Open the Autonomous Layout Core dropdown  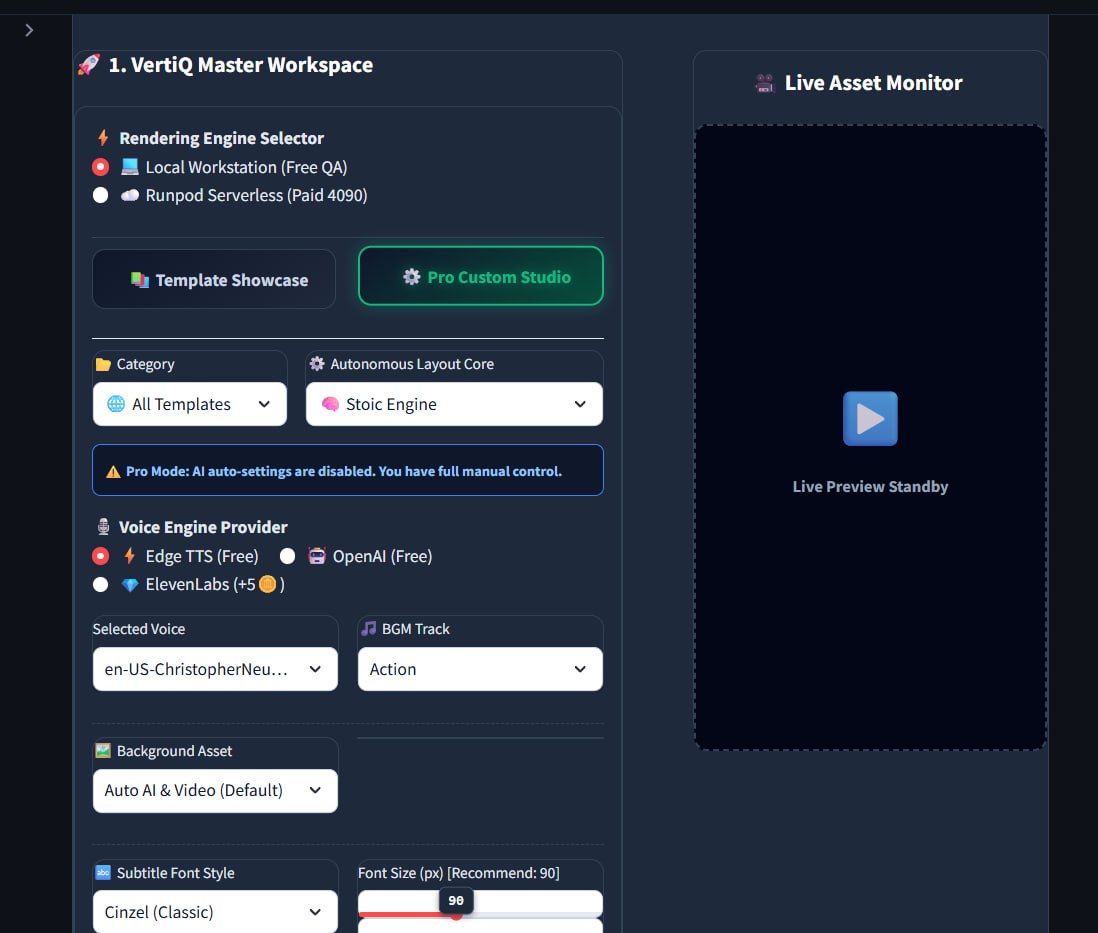click(454, 403)
